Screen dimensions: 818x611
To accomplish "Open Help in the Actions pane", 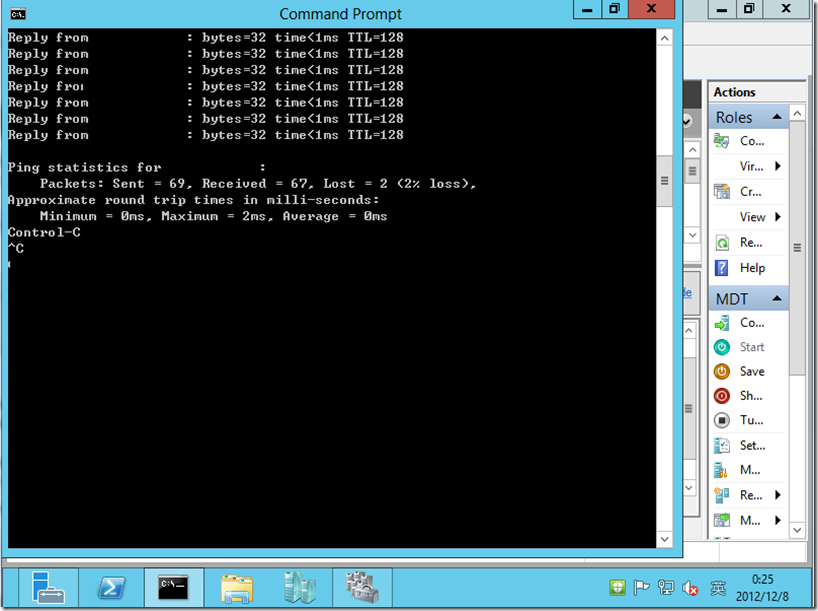I will pos(750,268).
